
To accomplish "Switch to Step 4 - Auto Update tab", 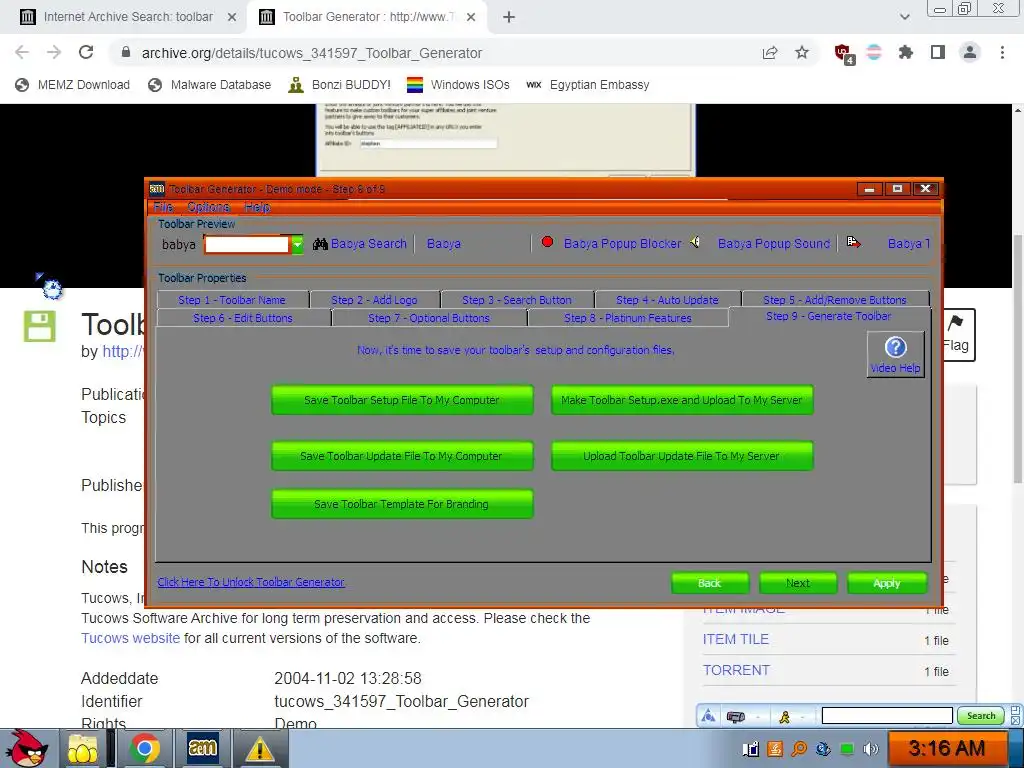I will tap(667, 300).
